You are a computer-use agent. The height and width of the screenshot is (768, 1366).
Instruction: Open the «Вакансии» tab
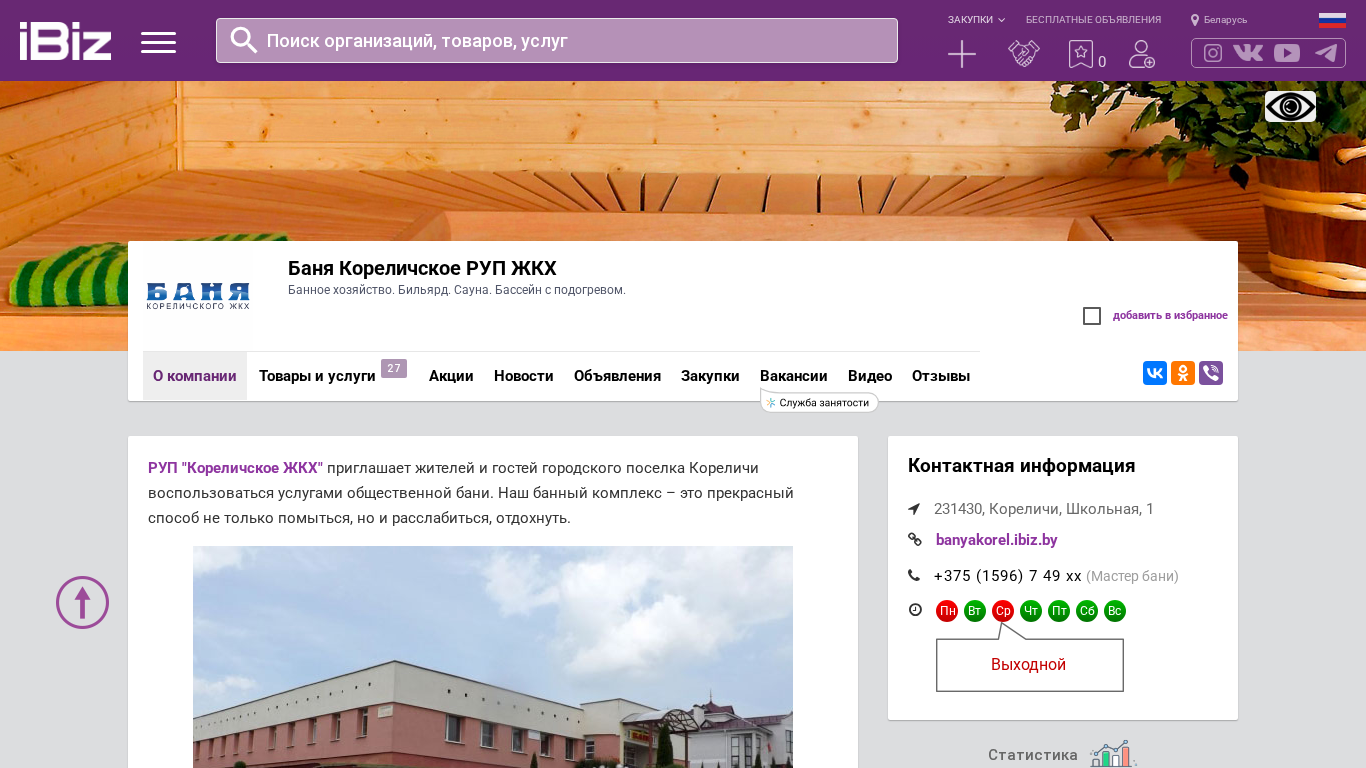coord(794,376)
